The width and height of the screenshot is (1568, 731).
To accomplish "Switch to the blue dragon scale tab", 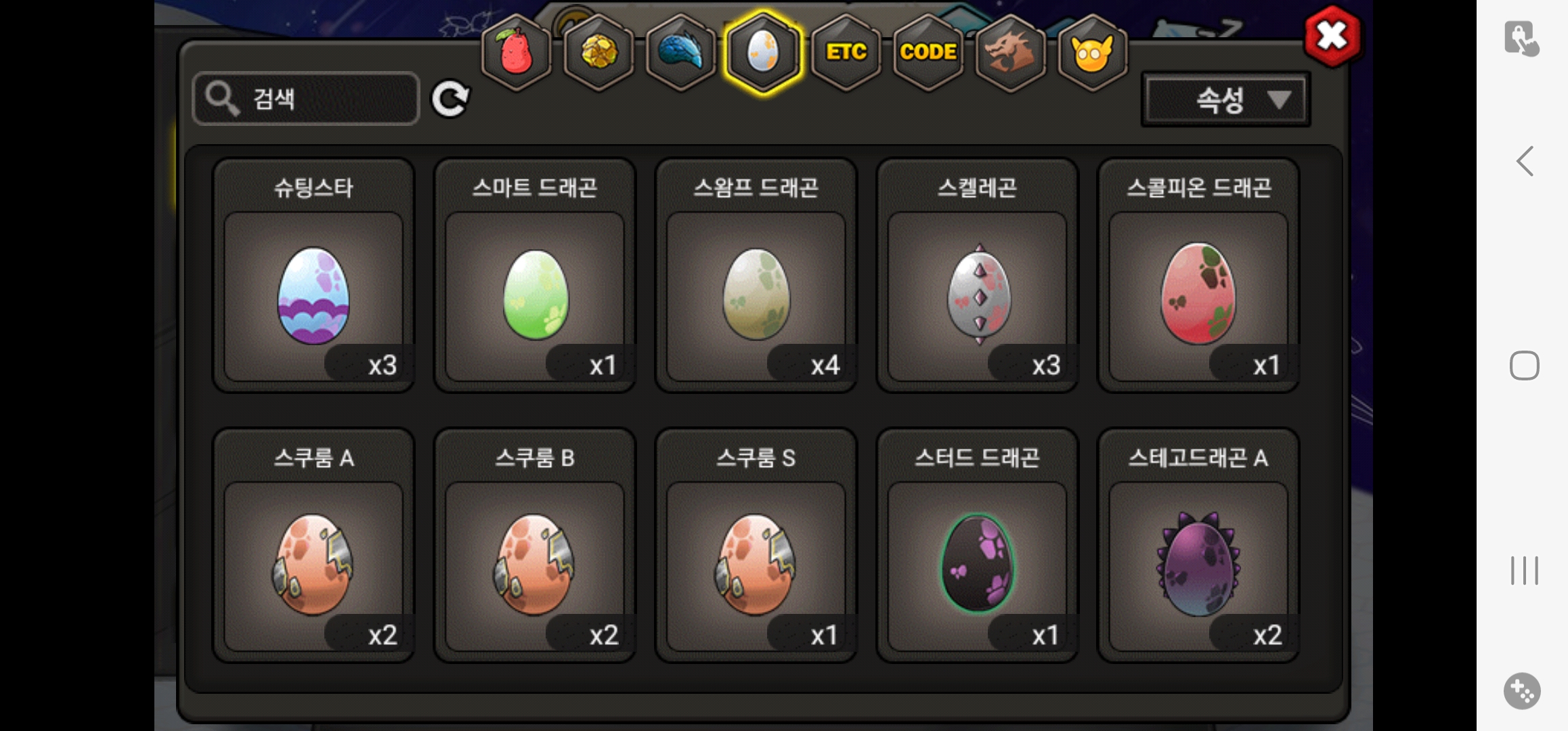I will tap(680, 52).
